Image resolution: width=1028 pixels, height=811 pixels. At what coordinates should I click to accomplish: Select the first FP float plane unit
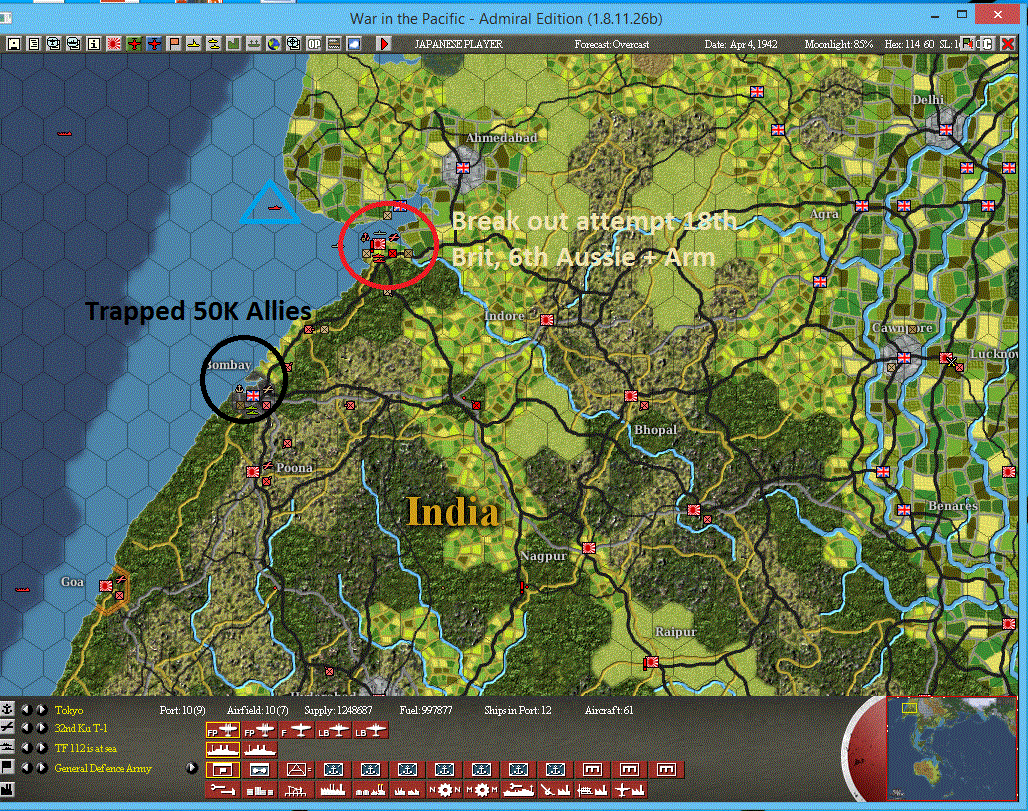pos(223,730)
